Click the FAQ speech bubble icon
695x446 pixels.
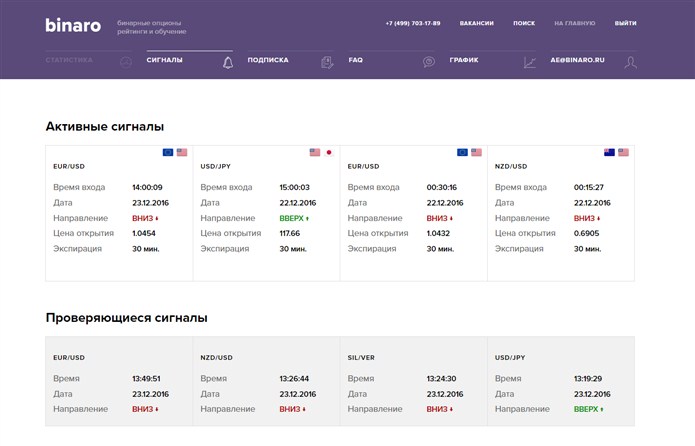pos(429,62)
